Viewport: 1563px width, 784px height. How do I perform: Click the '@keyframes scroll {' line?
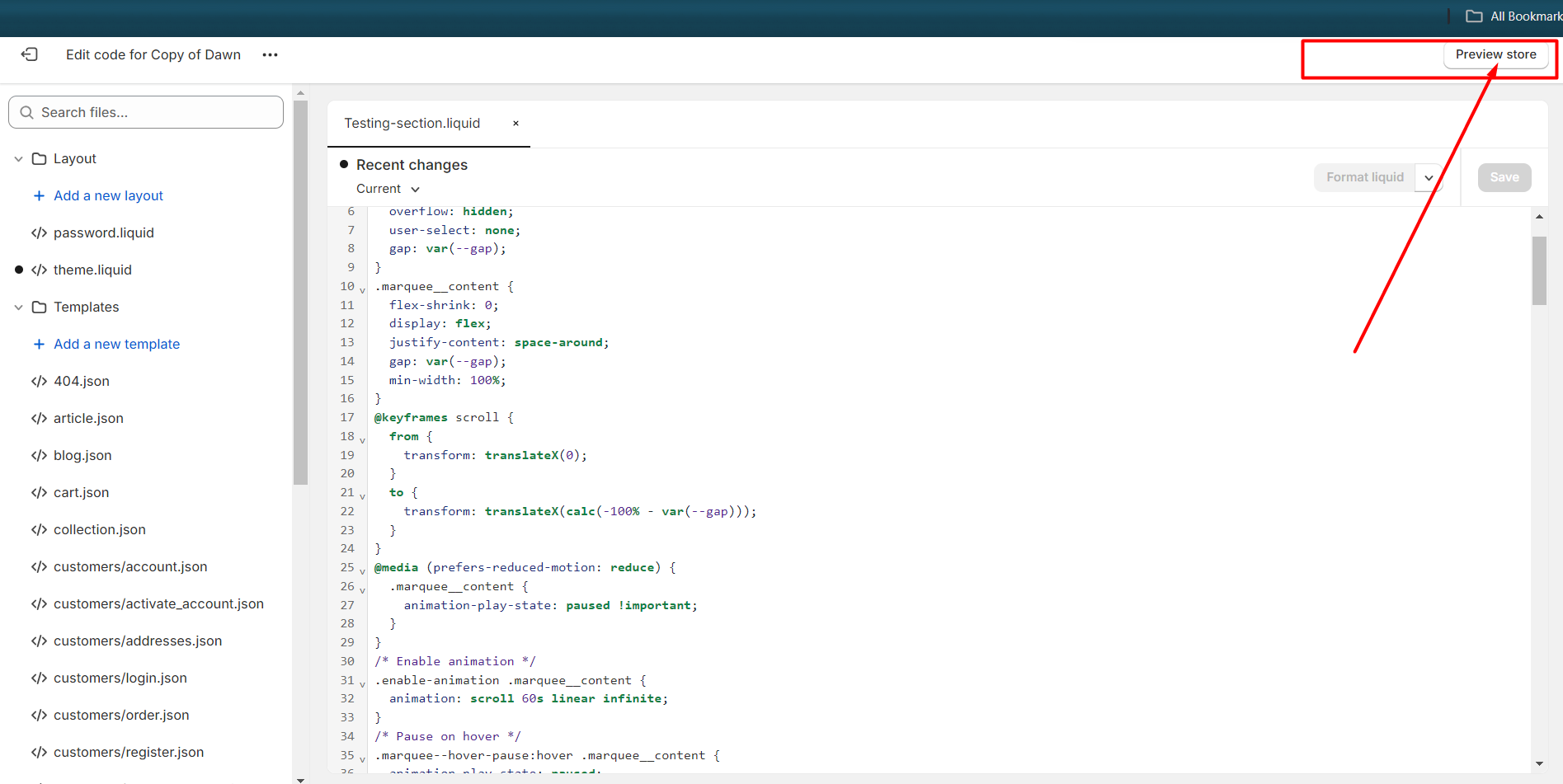(444, 417)
